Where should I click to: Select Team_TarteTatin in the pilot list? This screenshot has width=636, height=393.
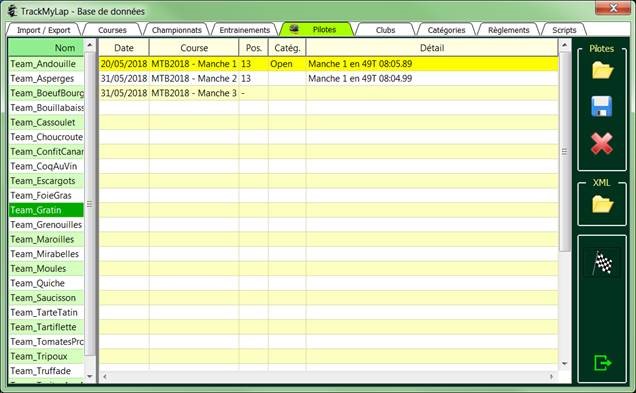(46, 312)
